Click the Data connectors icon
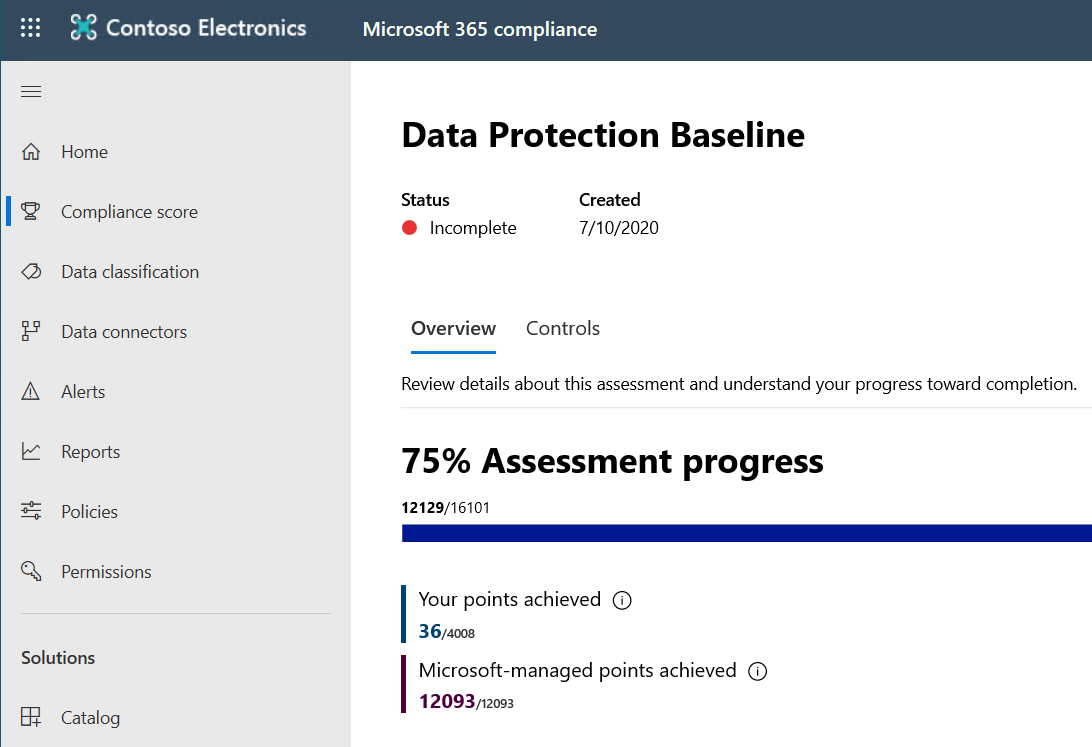 tap(31, 331)
